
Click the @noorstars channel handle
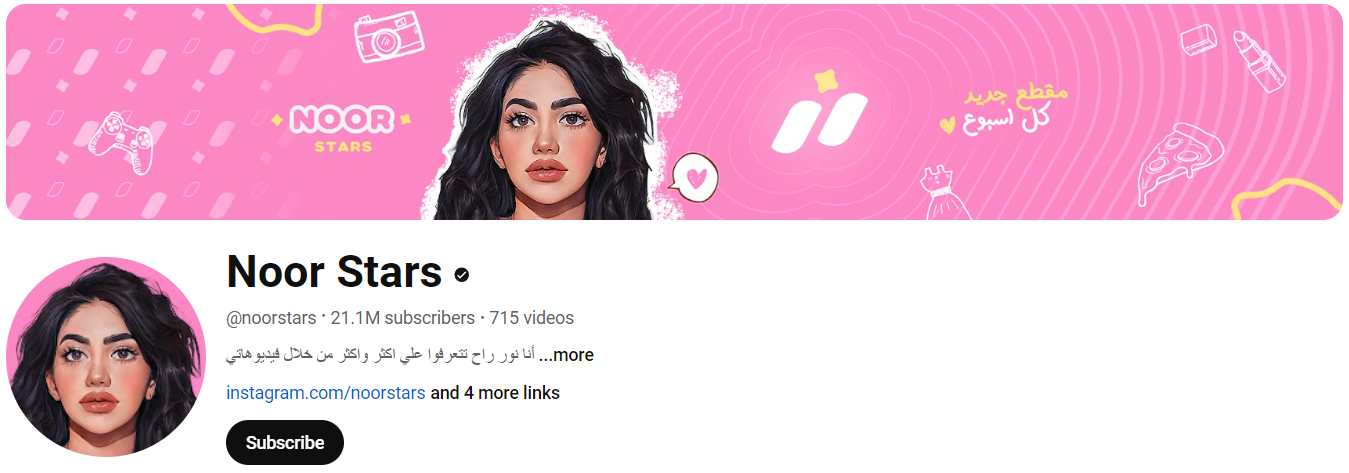click(271, 318)
